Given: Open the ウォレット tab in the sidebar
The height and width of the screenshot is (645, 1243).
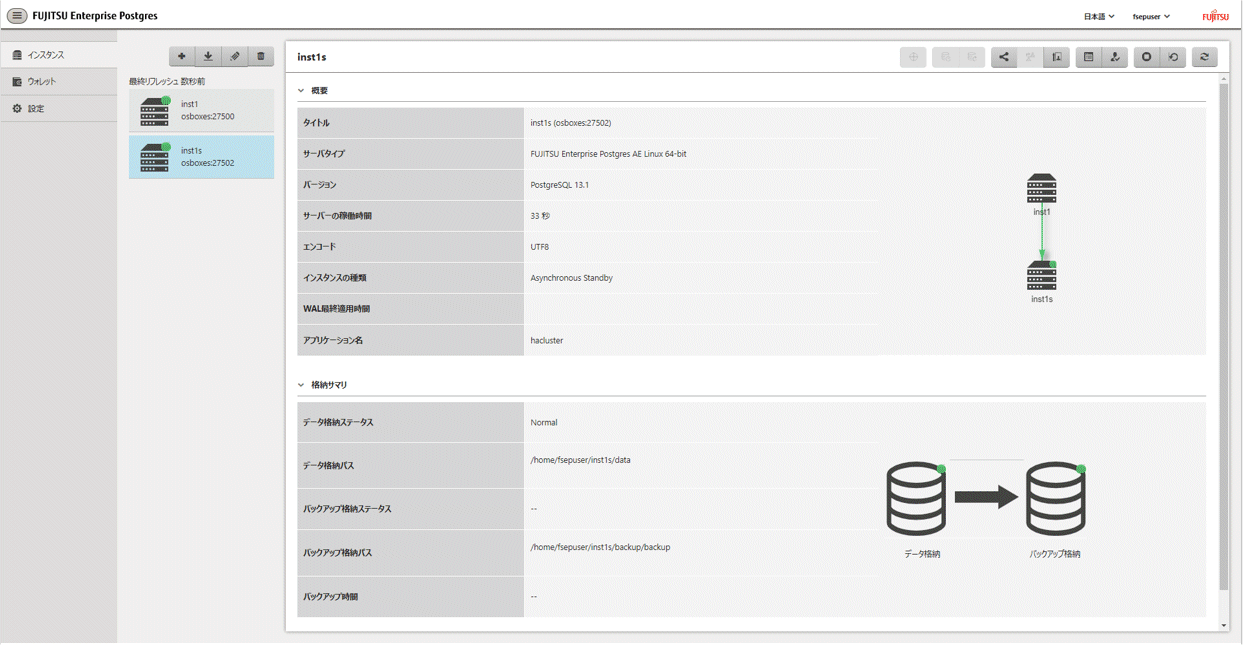Looking at the screenshot, I should point(59,82).
